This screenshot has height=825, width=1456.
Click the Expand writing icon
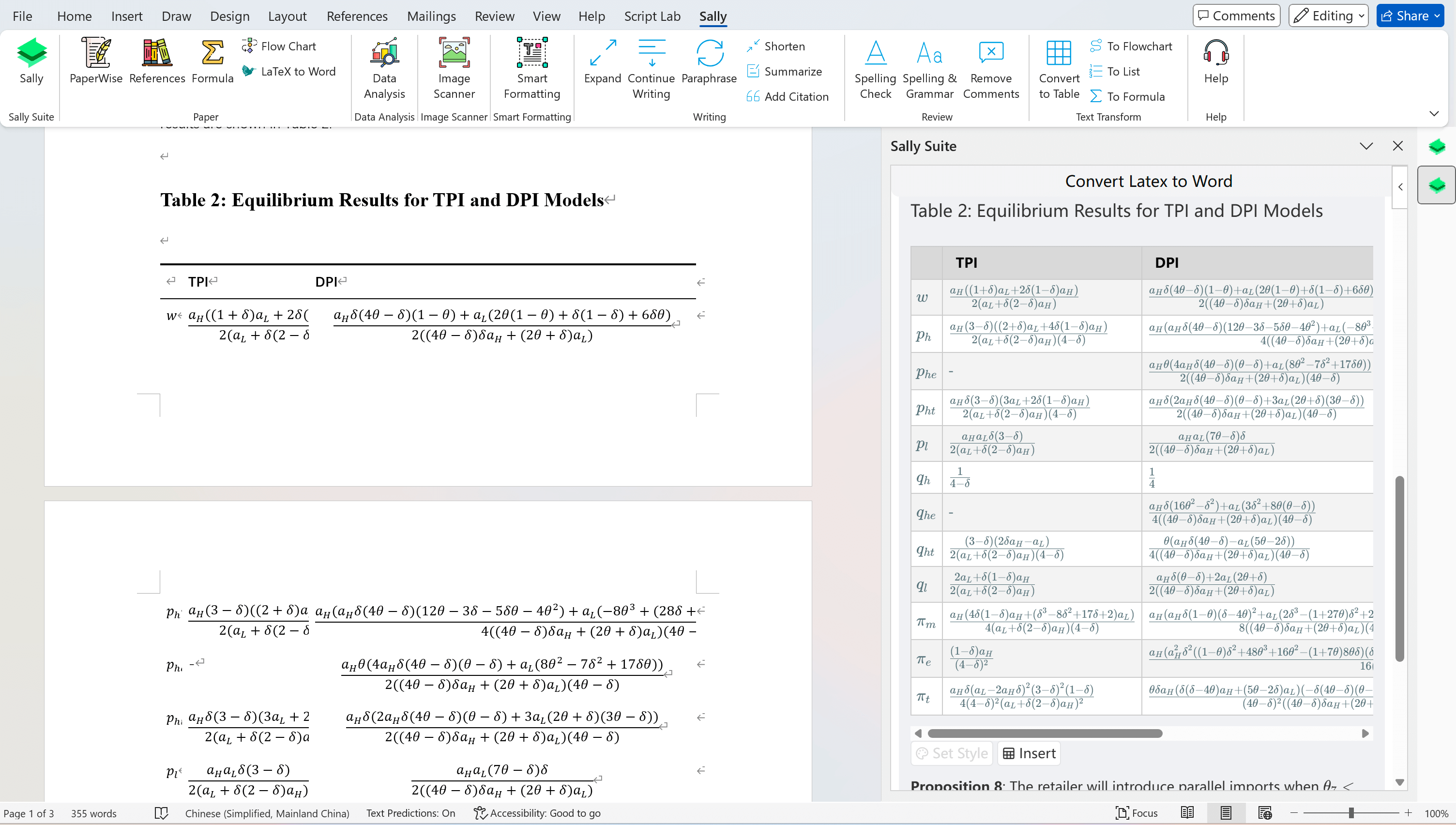602,61
